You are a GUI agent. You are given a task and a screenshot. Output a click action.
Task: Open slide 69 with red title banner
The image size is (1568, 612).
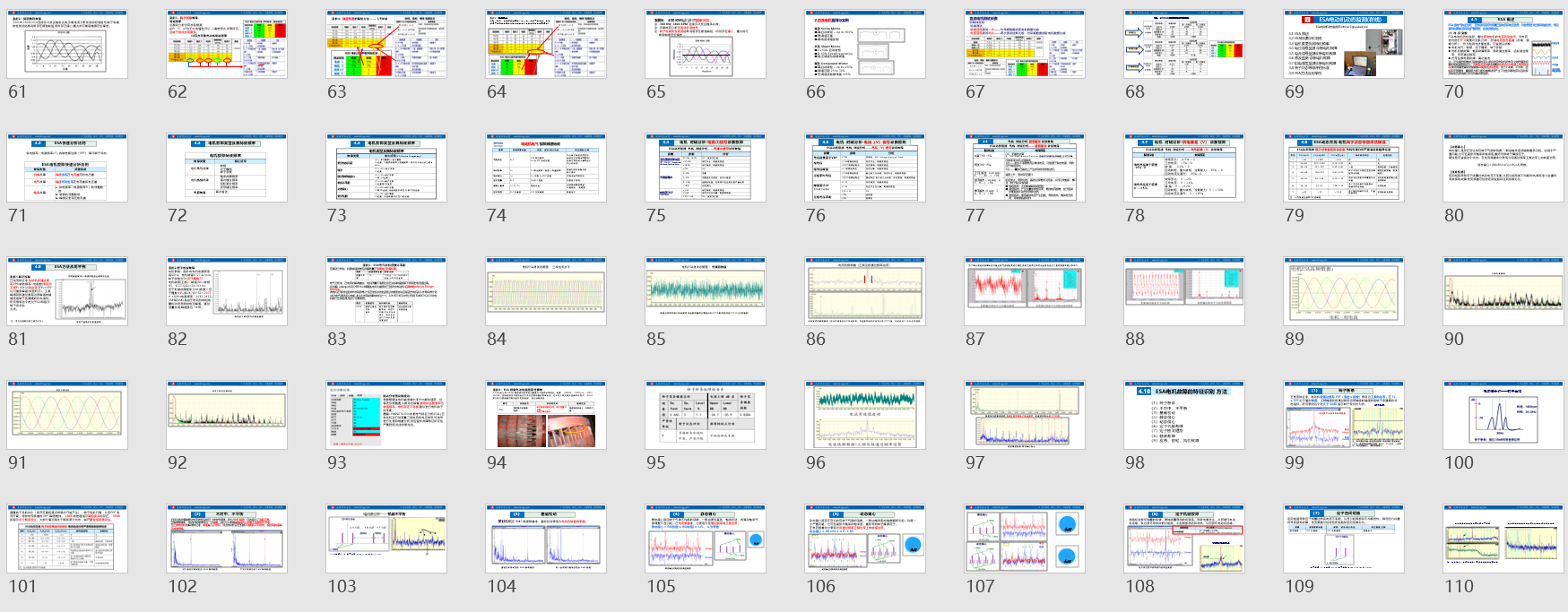(x=1344, y=44)
